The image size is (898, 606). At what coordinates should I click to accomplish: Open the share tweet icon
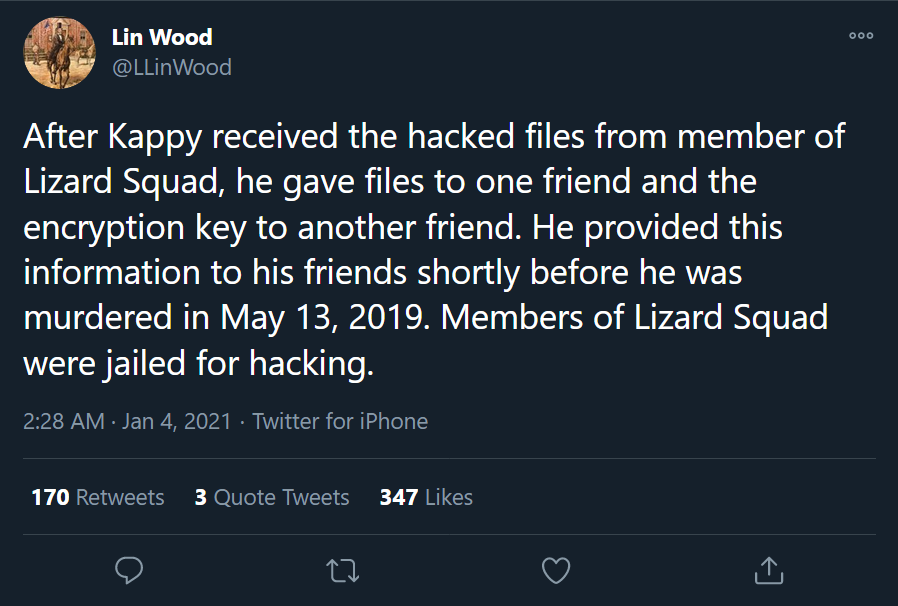point(769,570)
